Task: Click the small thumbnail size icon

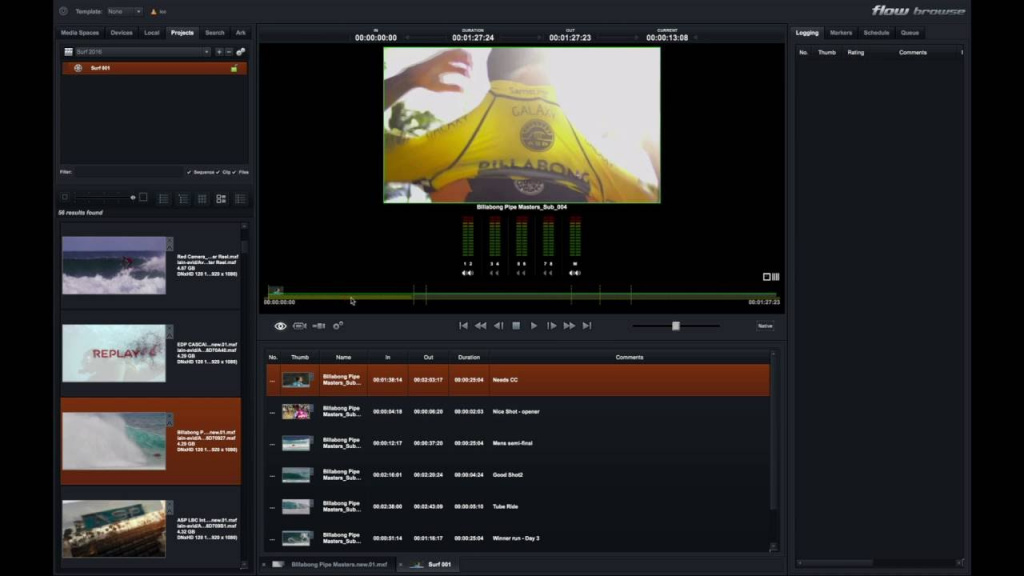Action: point(65,197)
